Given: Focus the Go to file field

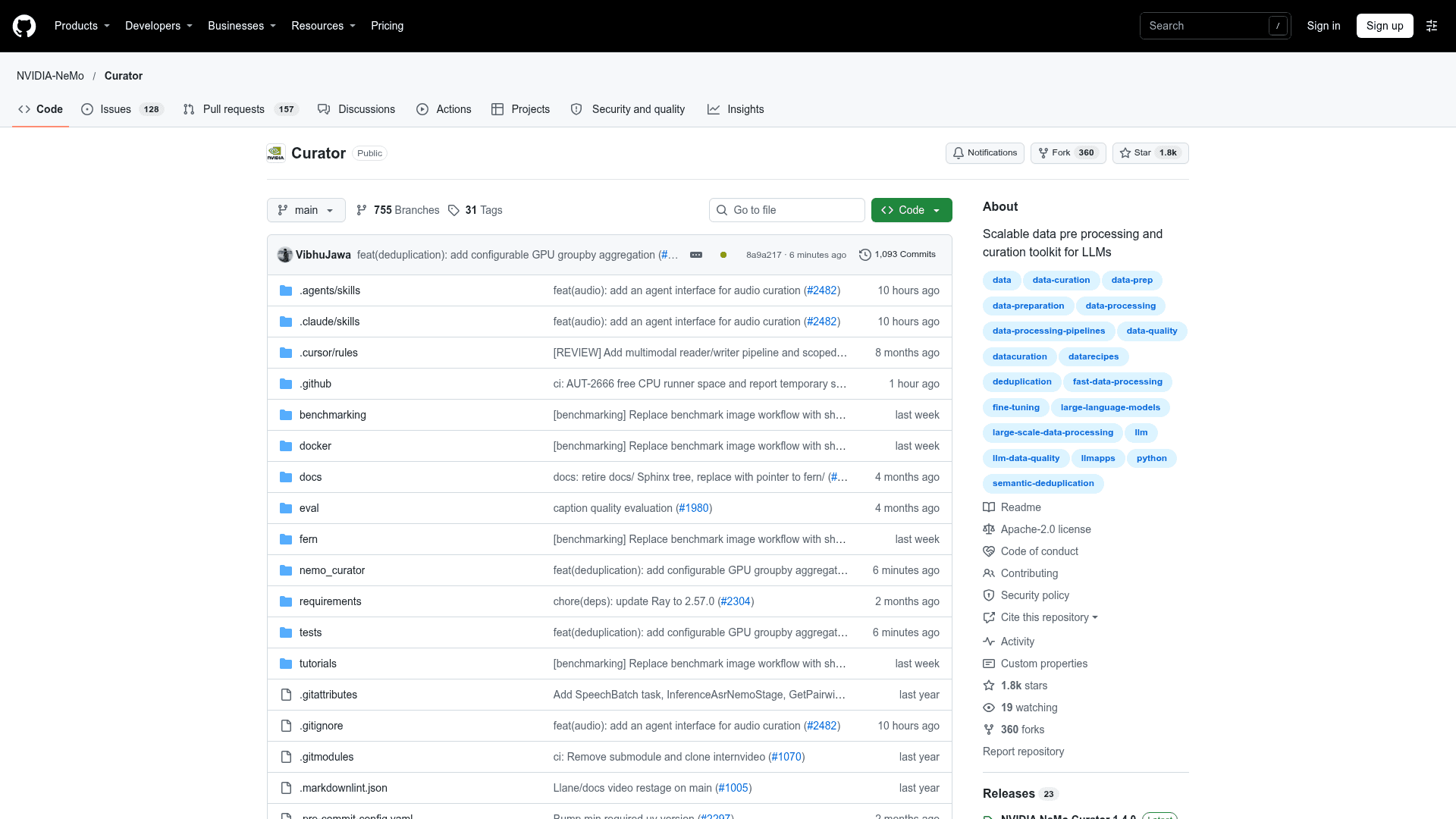Looking at the screenshot, I should click(787, 210).
